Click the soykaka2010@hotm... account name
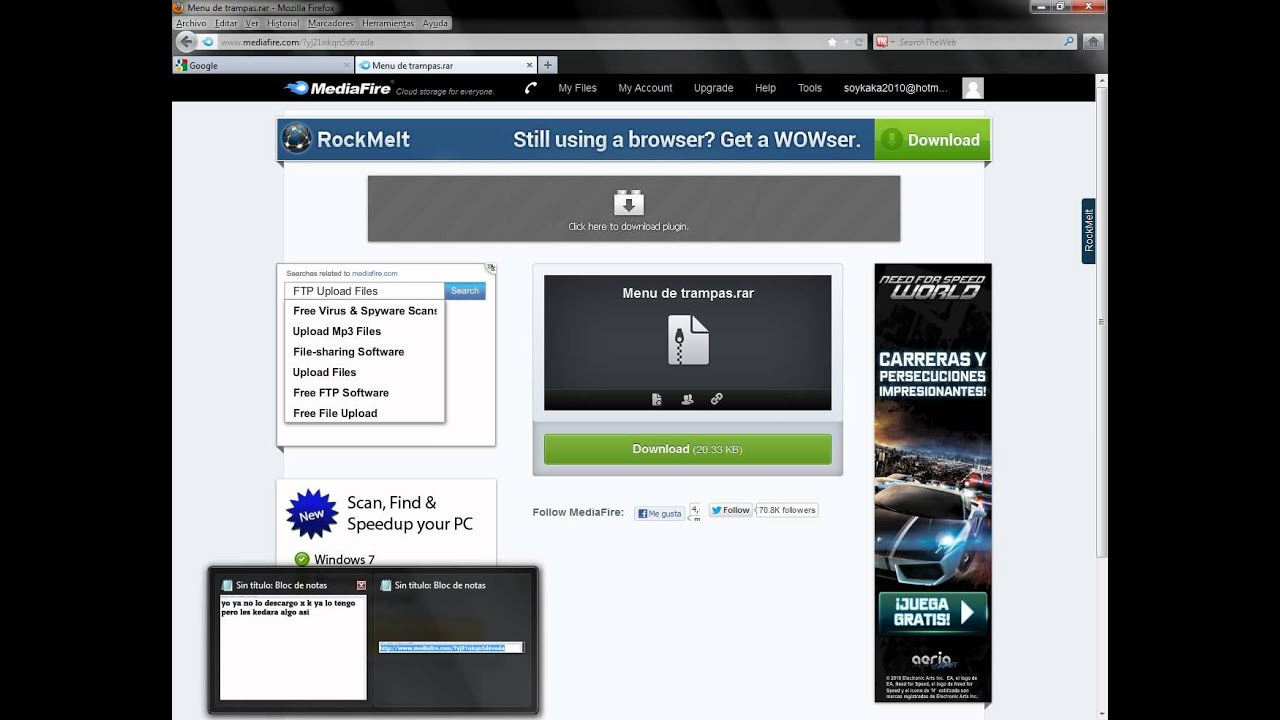Screen dimensions: 1280x720 coord(895,88)
